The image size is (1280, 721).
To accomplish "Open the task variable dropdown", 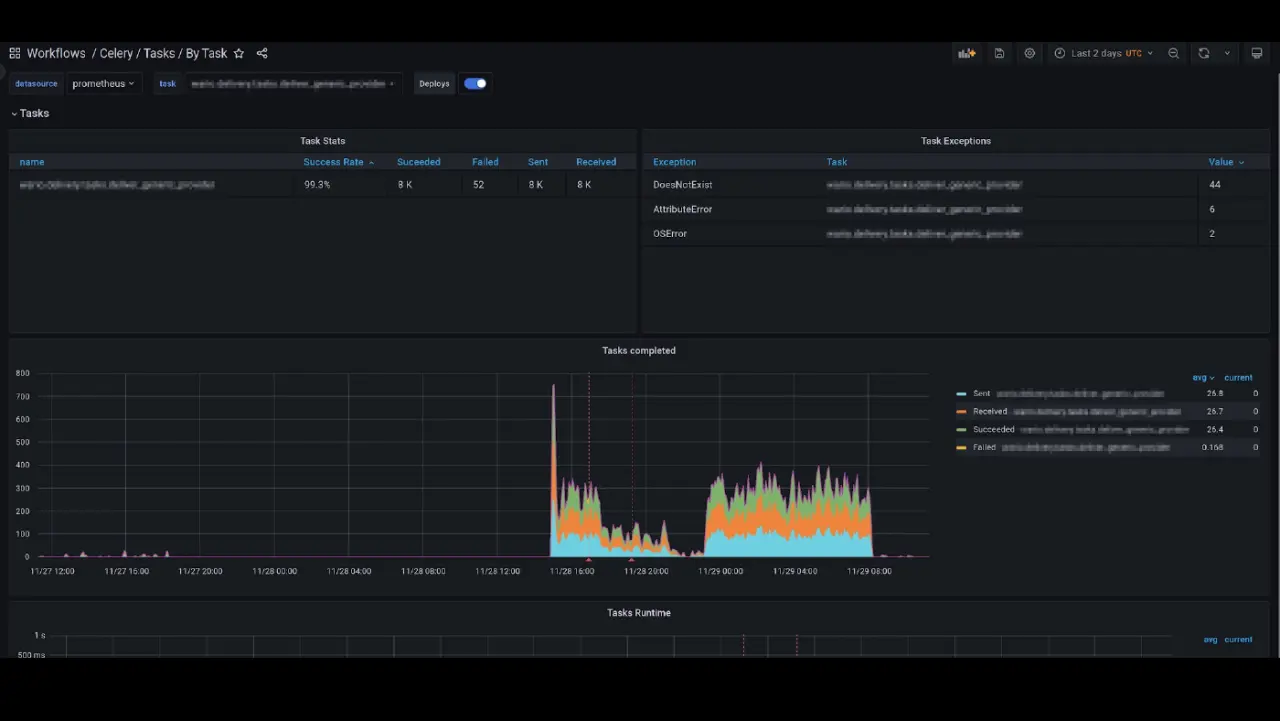I will coord(292,84).
